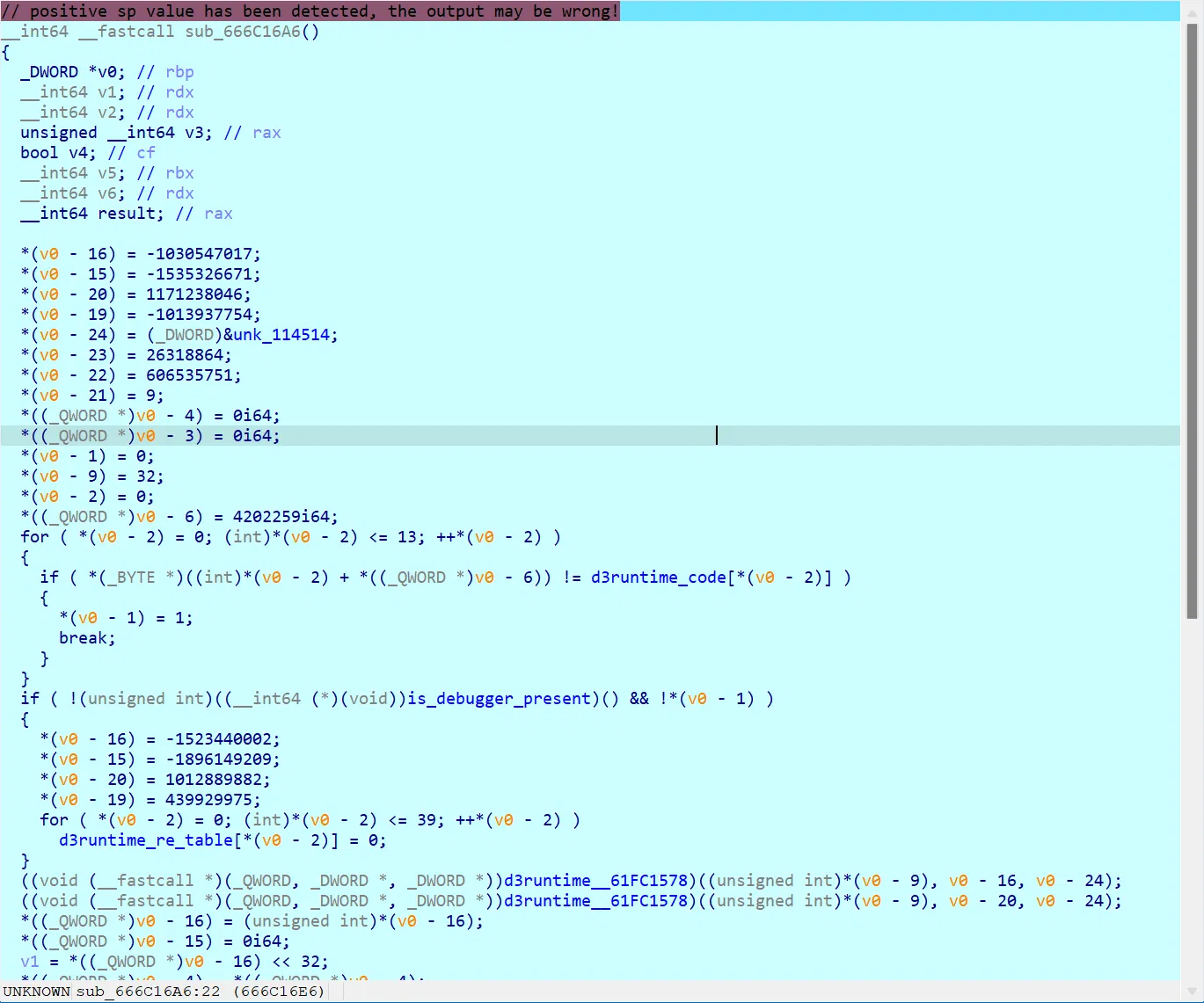This screenshot has height=1003, width=1204.
Task: Click the __int64 v5 rbx declaration
Action: tap(107, 173)
